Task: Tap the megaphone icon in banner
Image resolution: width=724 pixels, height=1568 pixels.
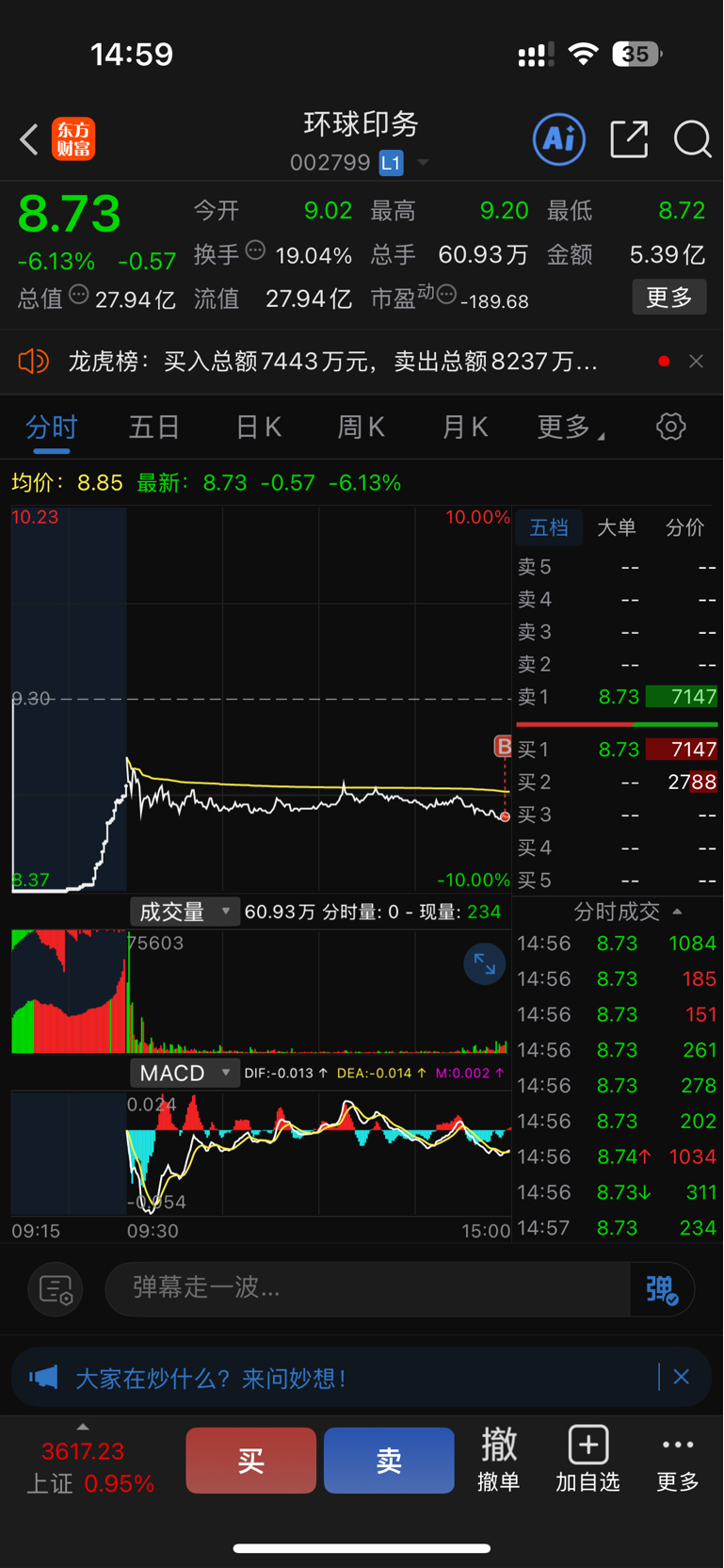Action: point(43,1378)
